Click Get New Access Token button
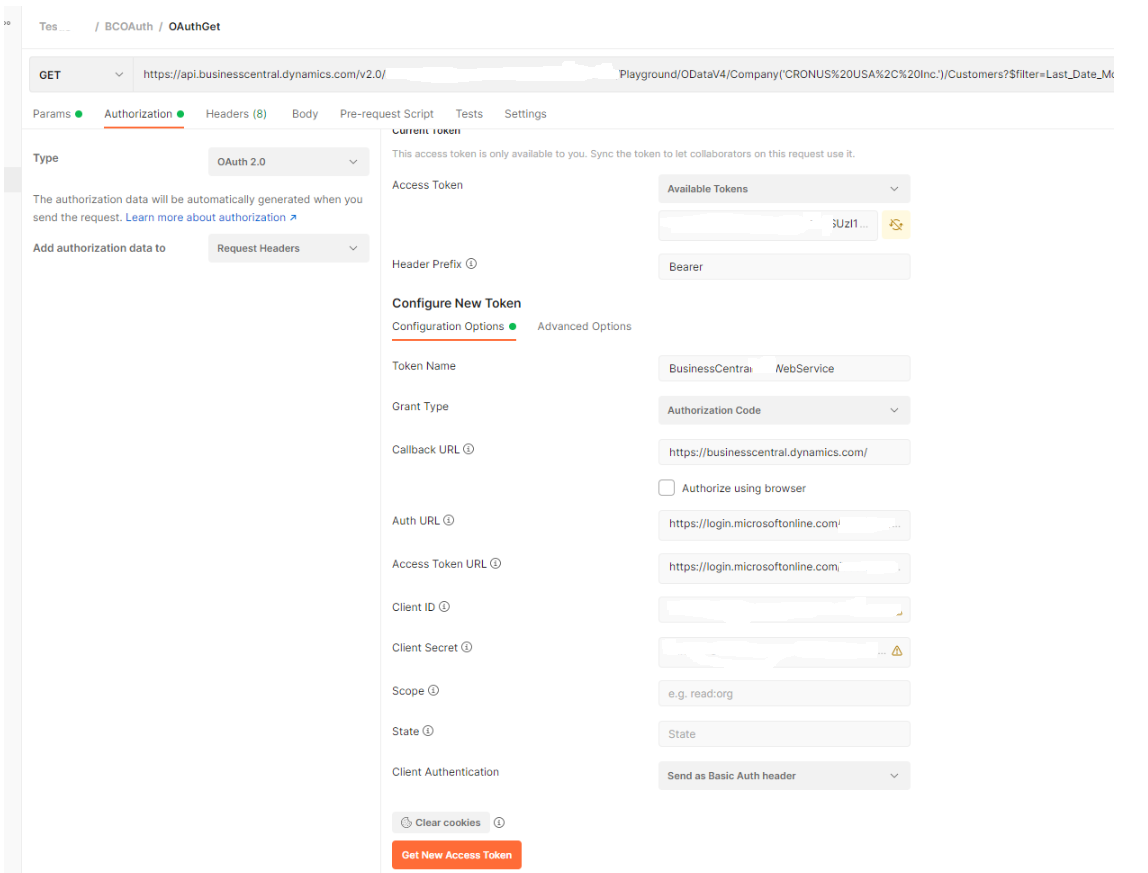This screenshot has width=1148, height=873. (x=457, y=855)
